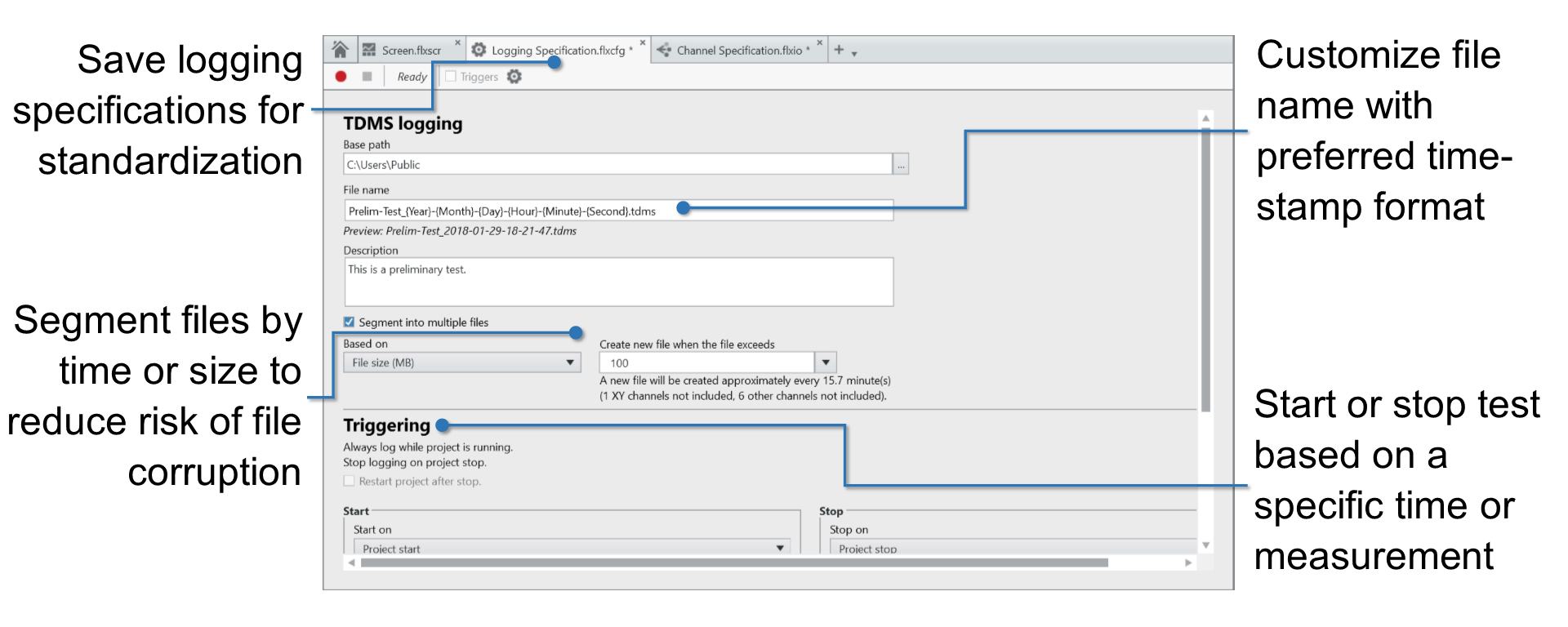This screenshot has width=1568, height=627.
Task: Click the horizontal scrollbar at bottom
Action: point(733,563)
